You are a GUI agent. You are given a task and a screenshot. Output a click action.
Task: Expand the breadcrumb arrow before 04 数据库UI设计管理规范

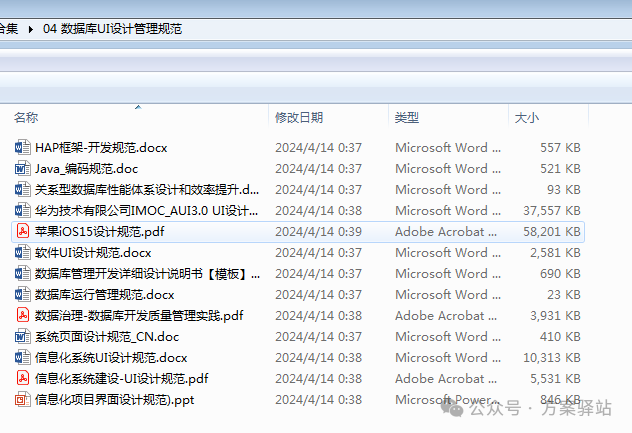point(31,29)
